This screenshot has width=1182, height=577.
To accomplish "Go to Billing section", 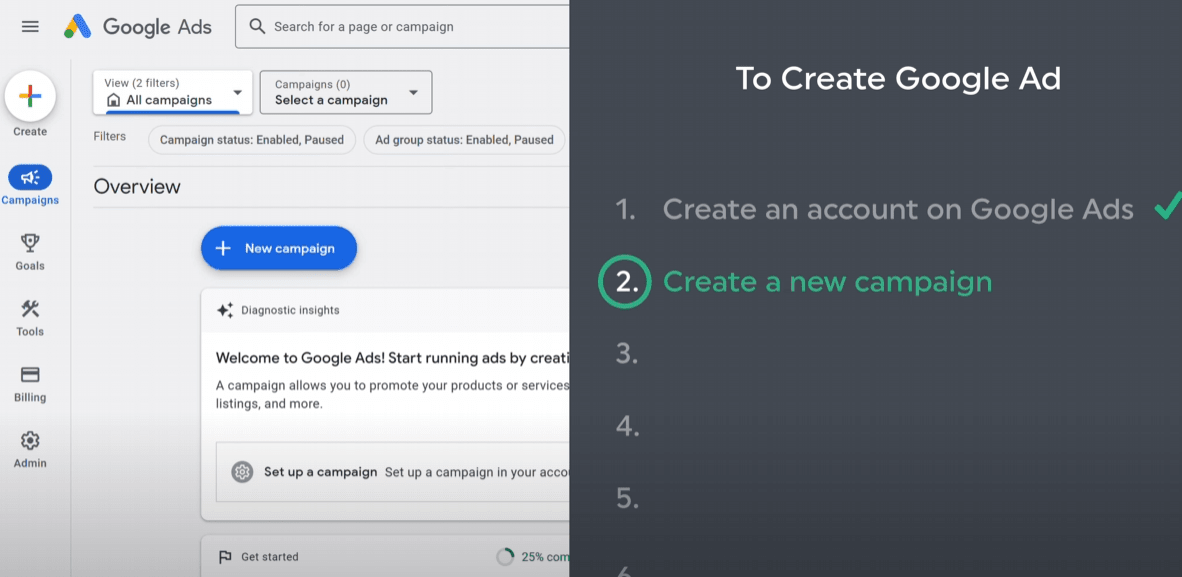I will pos(30,376).
